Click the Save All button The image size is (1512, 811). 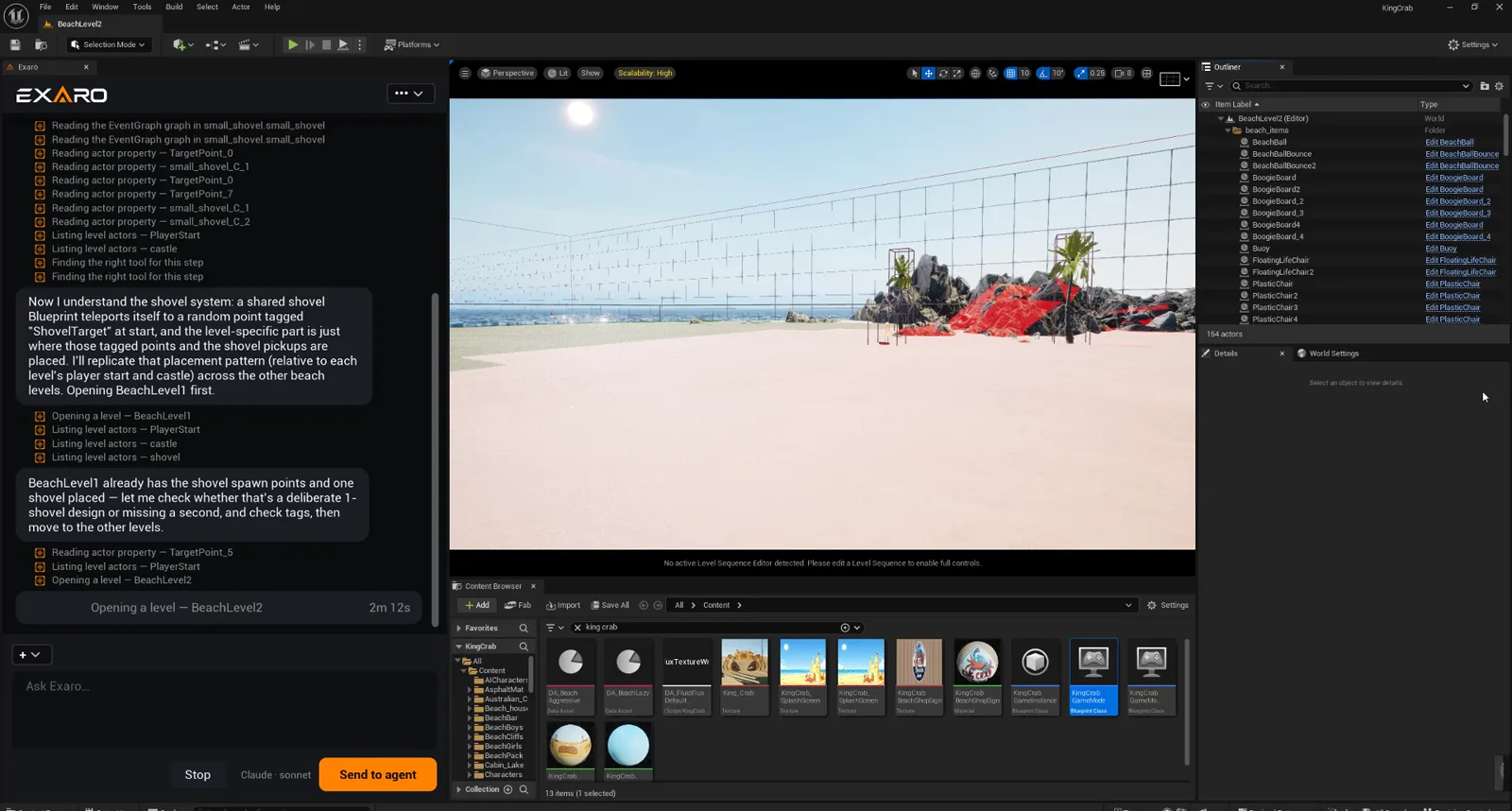point(610,605)
